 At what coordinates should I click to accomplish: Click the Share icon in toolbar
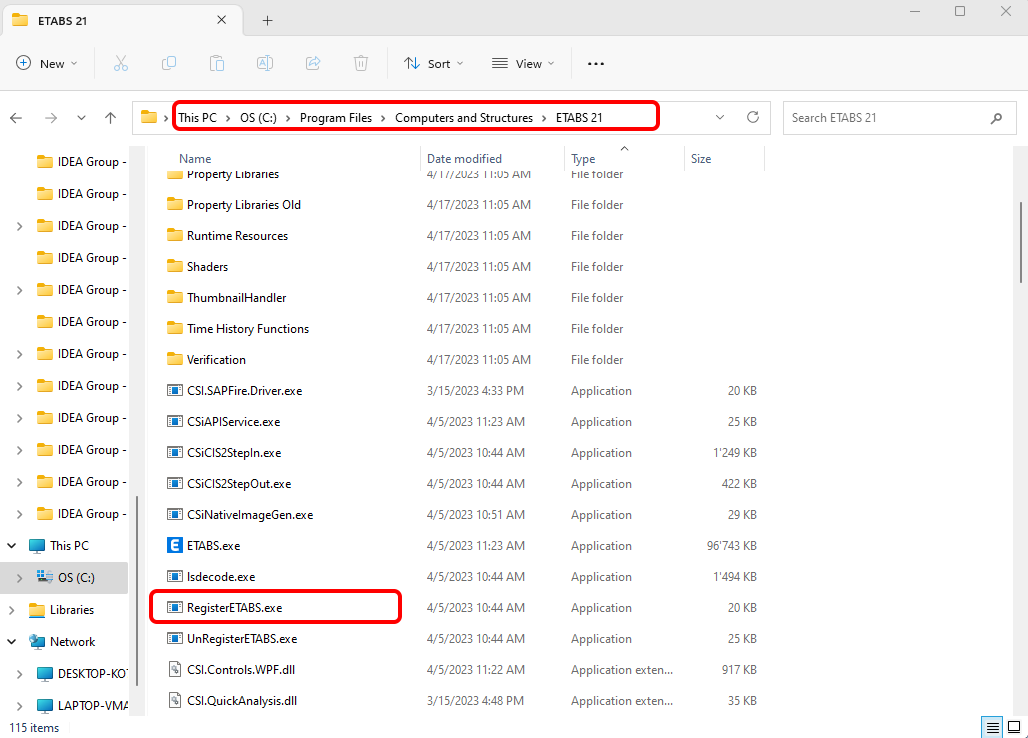[313, 63]
